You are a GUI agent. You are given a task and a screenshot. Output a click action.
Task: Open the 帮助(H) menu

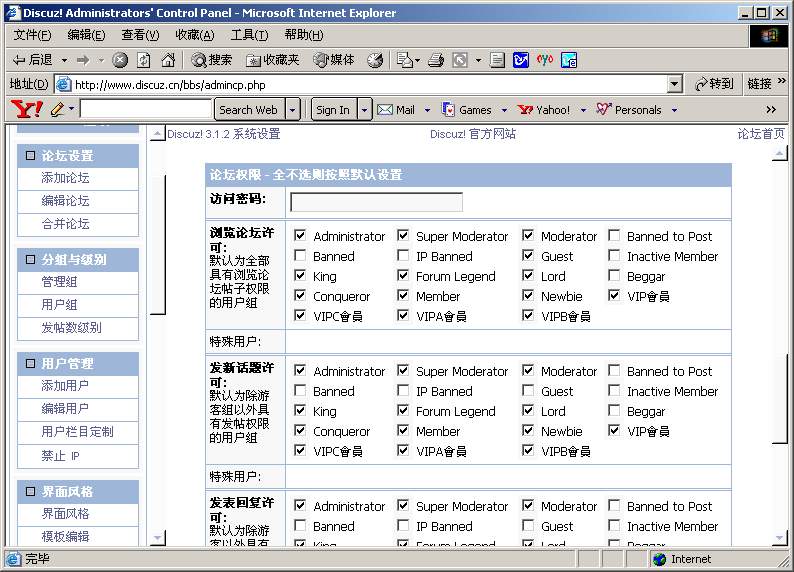tap(304, 35)
